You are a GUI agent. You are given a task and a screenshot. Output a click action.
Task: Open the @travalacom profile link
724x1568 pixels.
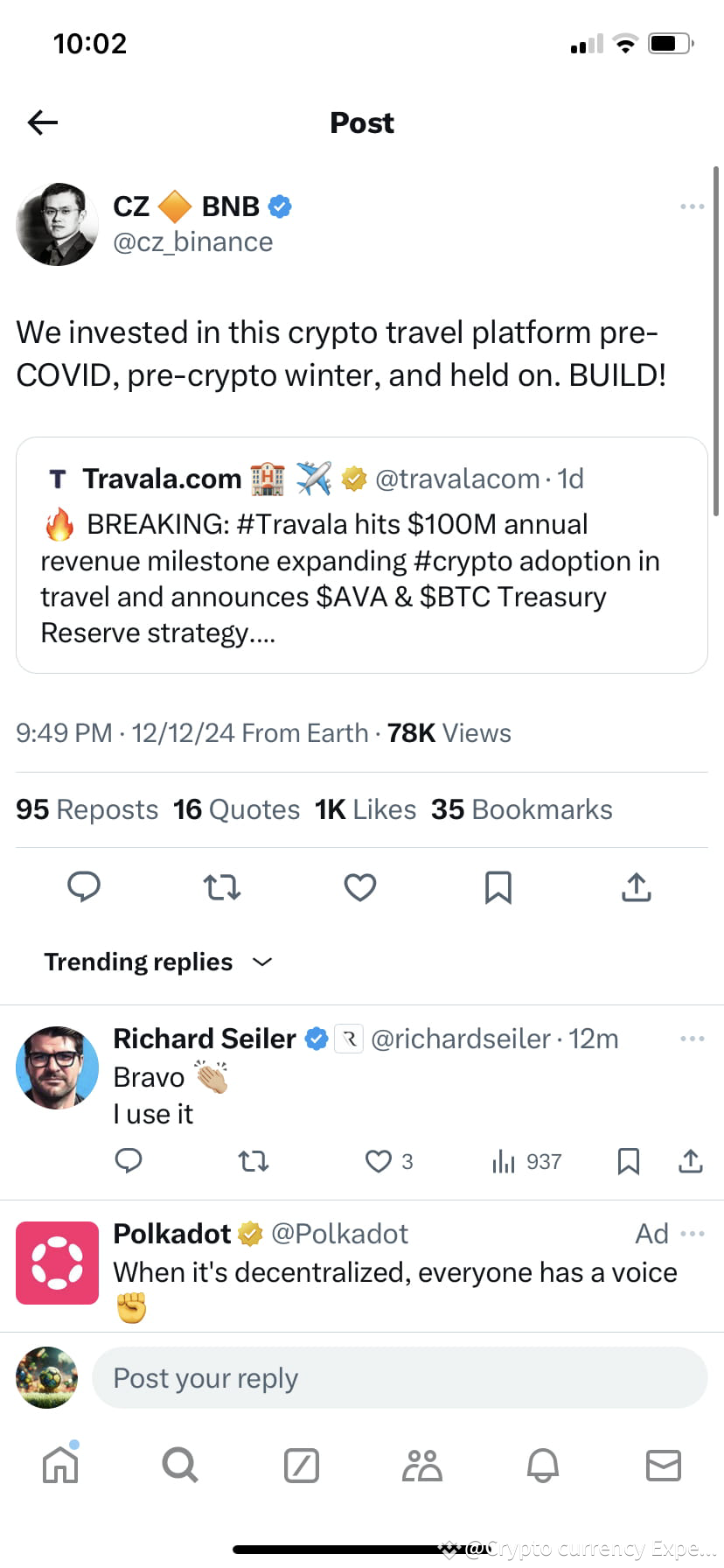[457, 479]
